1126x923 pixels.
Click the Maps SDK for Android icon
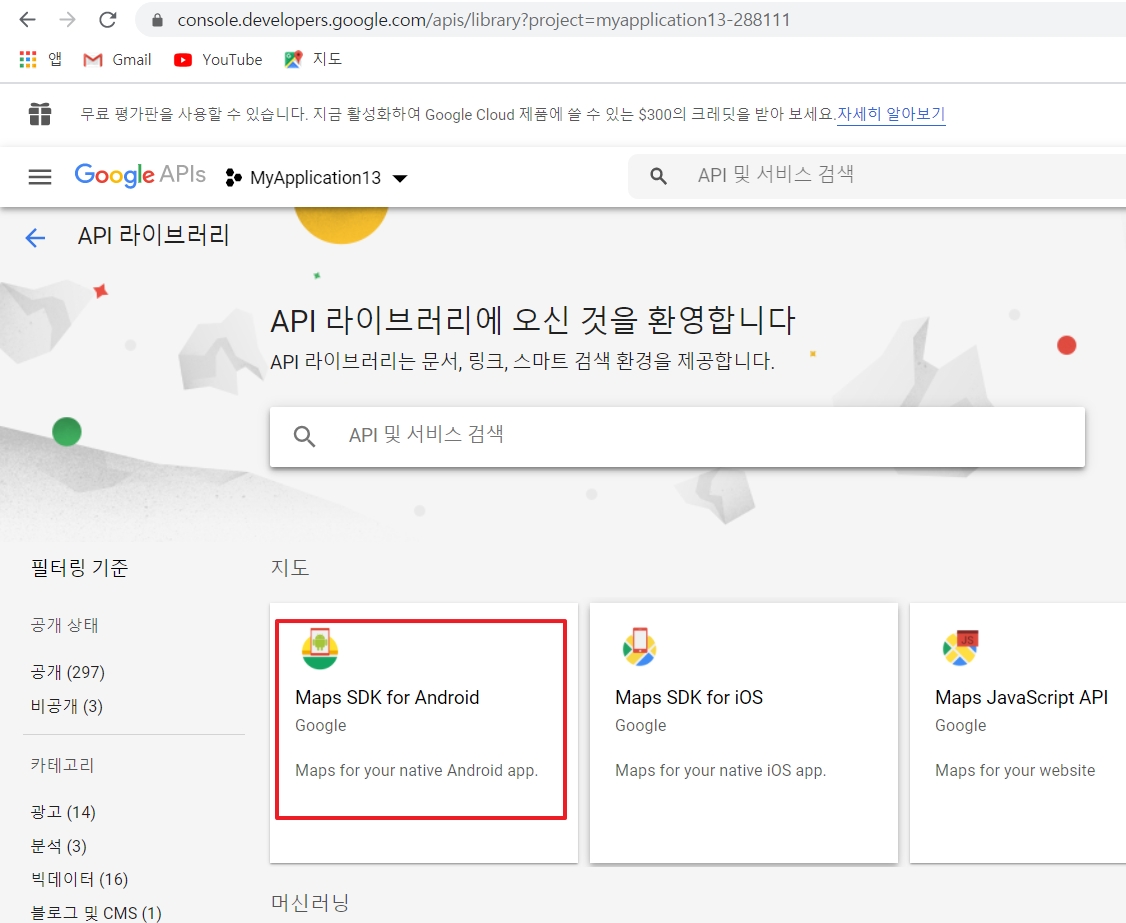pos(320,649)
